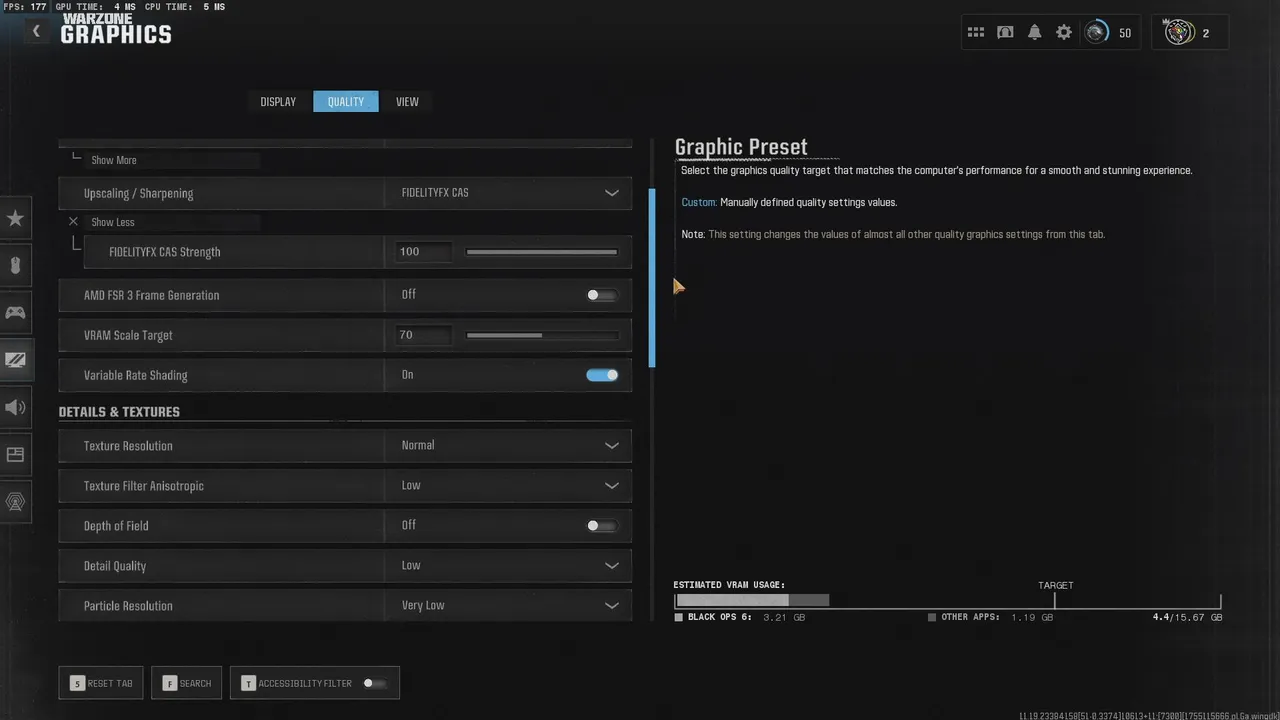Open Interface settings sidebar icon
The height and width of the screenshot is (720, 1280).
click(x=15, y=454)
